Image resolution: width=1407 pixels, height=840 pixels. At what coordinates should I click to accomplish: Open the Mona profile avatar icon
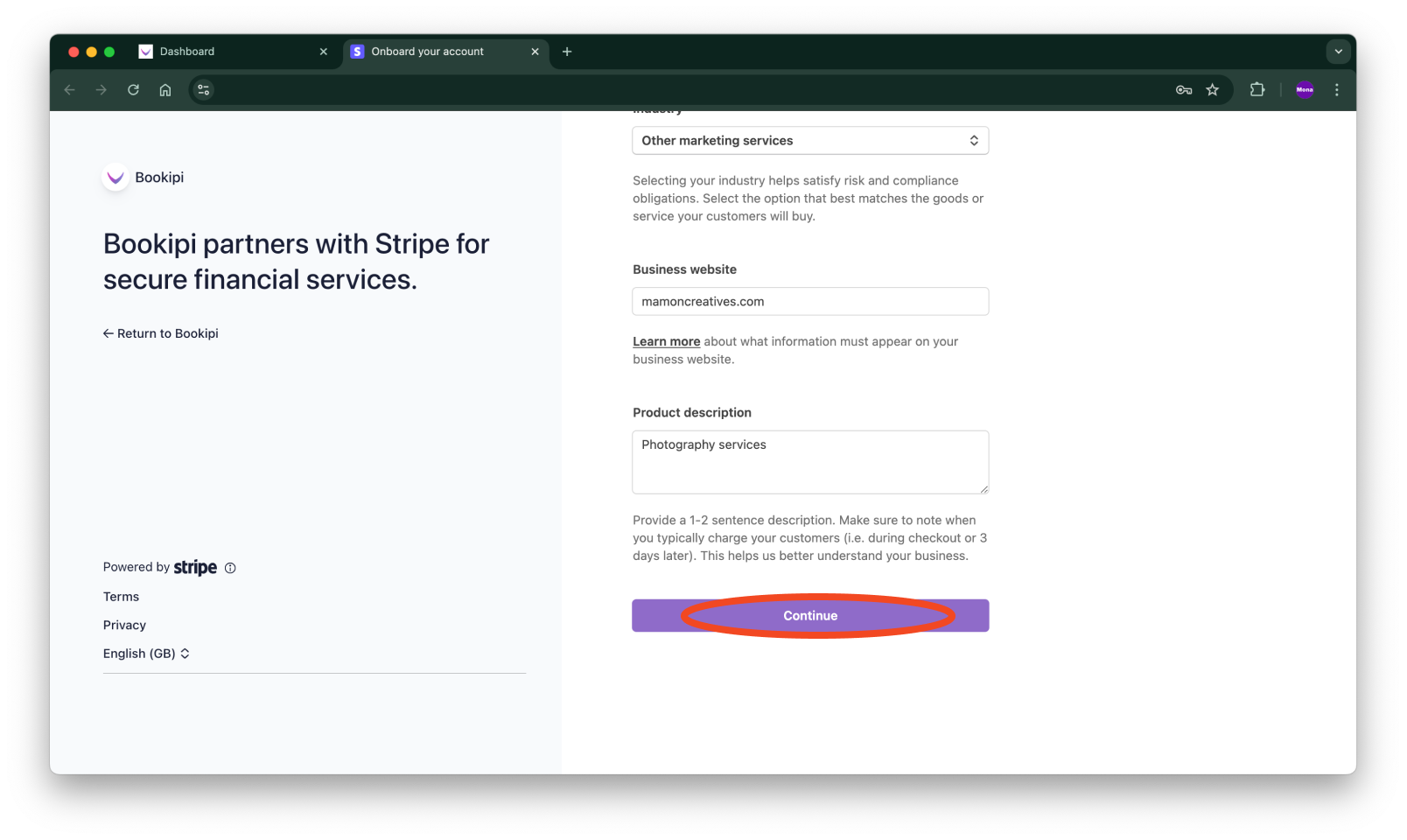point(1305,89)
